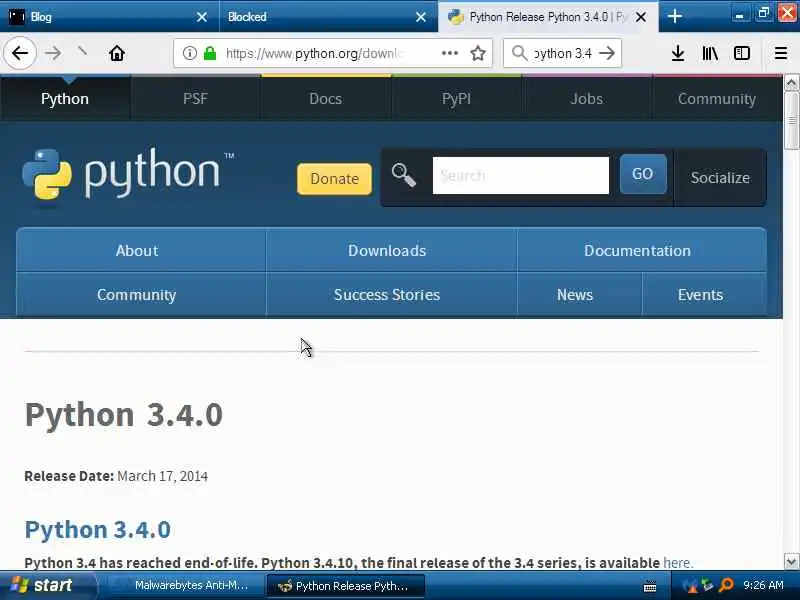Click the Release Date March 17, 2014 text
800x600 pixels.
[116, 476]
